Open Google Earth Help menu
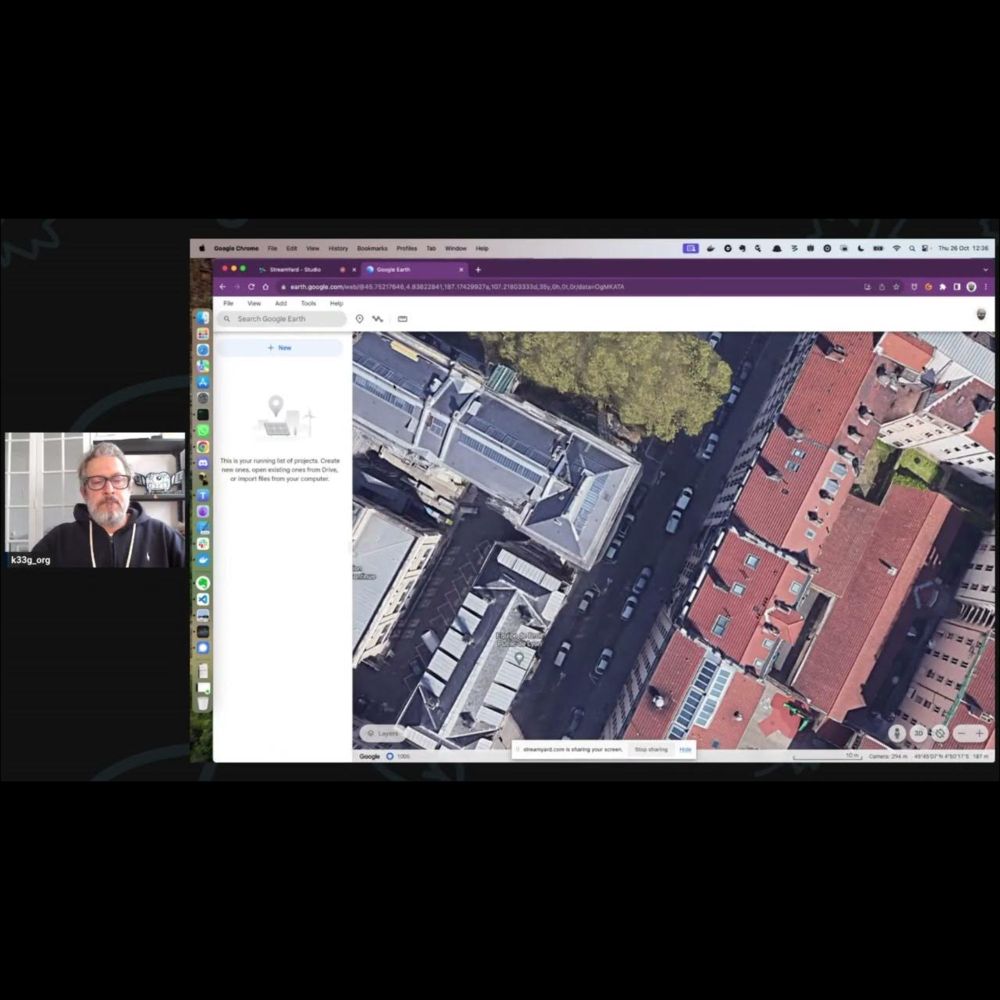 pos(337,304)
